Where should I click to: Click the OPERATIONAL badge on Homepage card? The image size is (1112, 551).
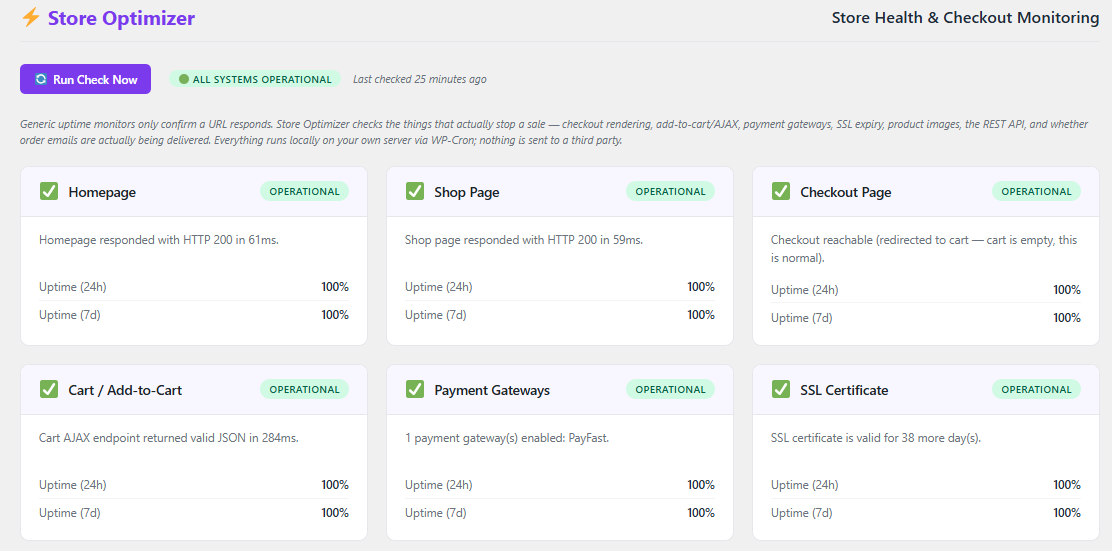click(x=304, y=191)
